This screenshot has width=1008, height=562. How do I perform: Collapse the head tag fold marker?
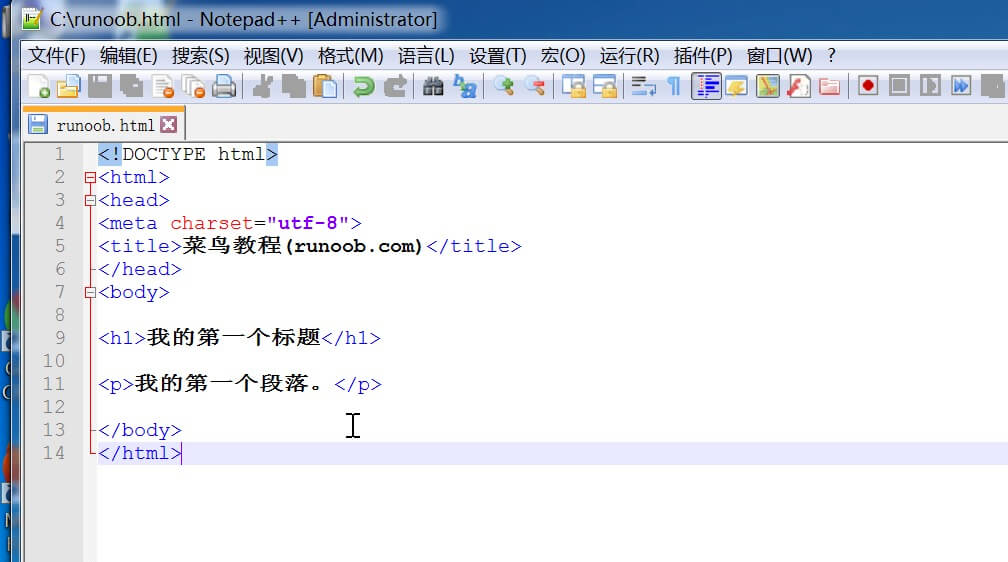click(91, 201)
